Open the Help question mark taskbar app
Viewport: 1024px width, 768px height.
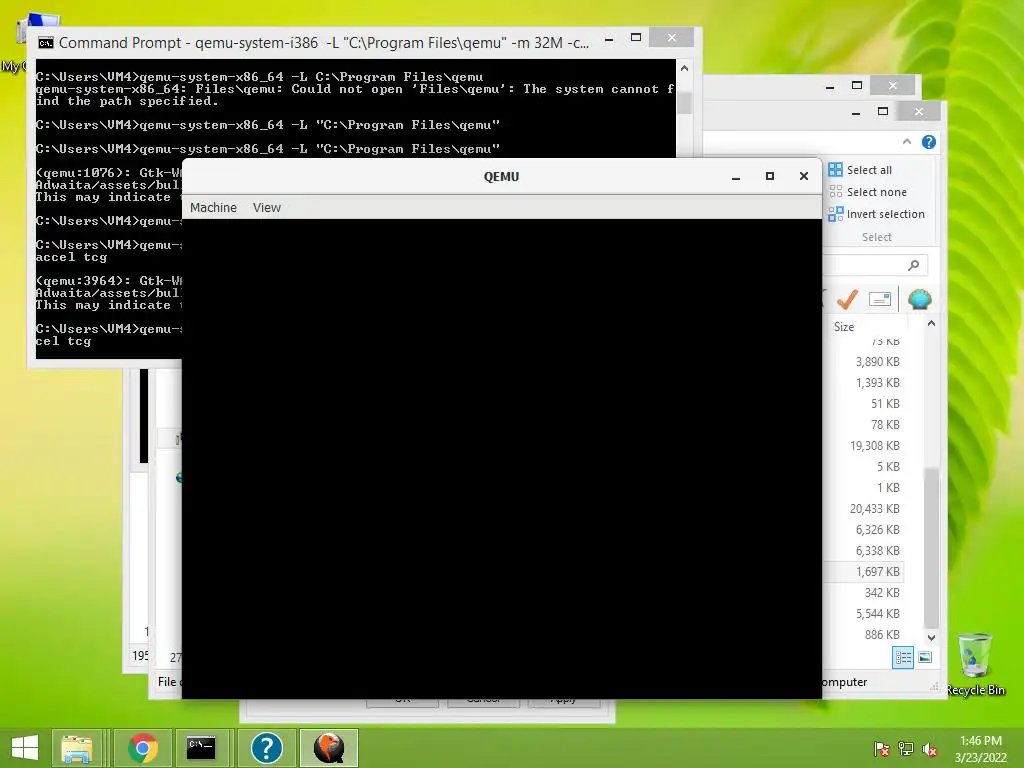coord(266,748)
